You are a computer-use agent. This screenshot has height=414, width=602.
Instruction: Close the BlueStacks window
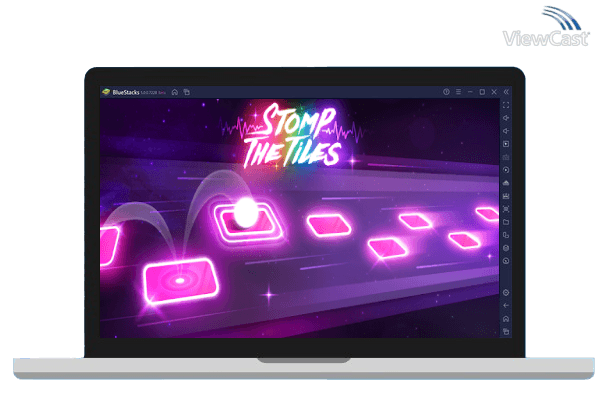[x=494, y=92]
